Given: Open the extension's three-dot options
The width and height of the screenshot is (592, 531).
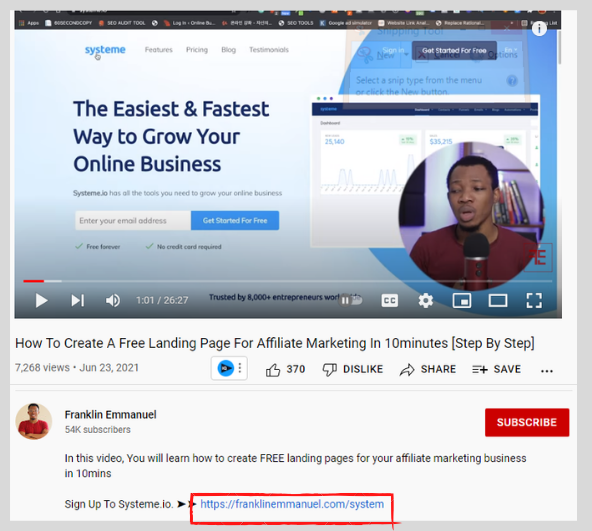Looking at the screenshot, I should coord(240,368).
